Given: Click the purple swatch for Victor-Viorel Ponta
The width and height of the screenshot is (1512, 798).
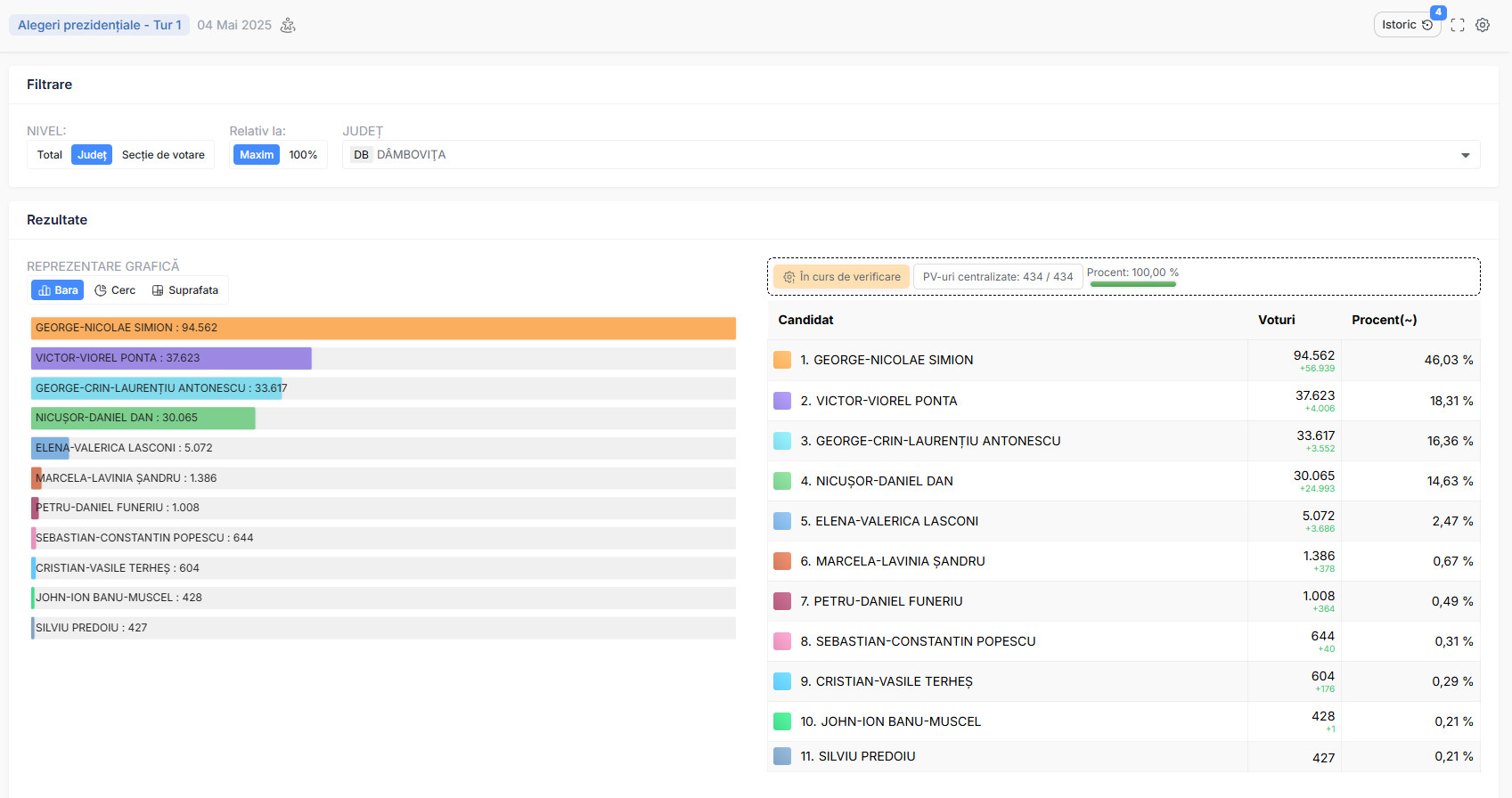Looking at the screenshot, I should [x=782, y=401].
